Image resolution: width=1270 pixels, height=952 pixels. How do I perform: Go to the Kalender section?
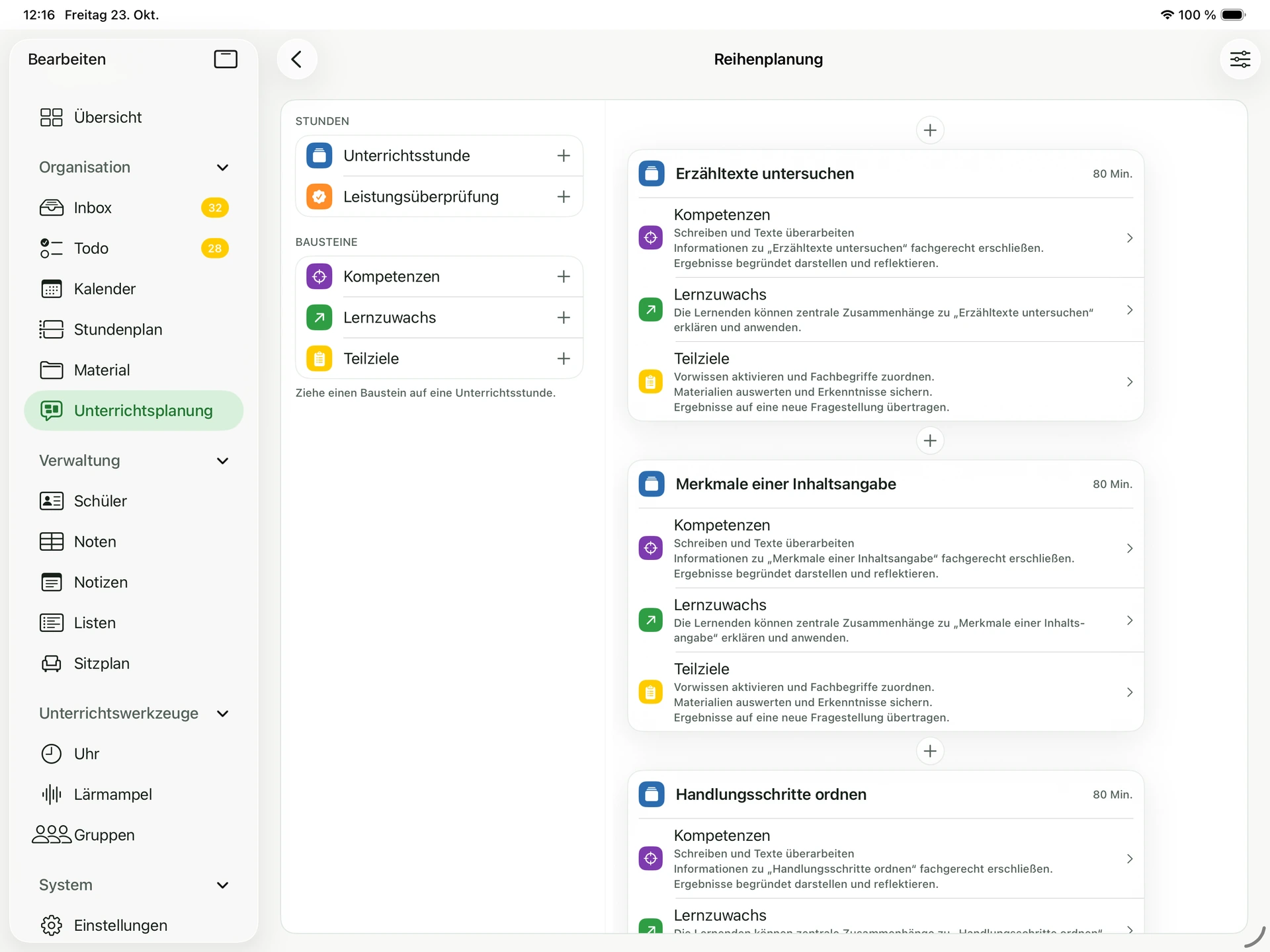[x=134, y=289]
